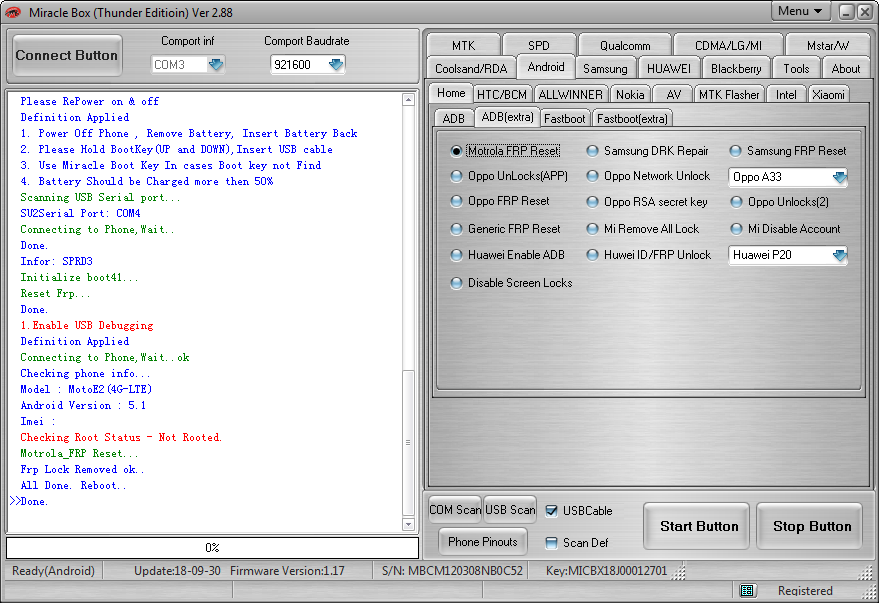
Task: Click the Miracle Box red logo icon
Action: [12, 12]
